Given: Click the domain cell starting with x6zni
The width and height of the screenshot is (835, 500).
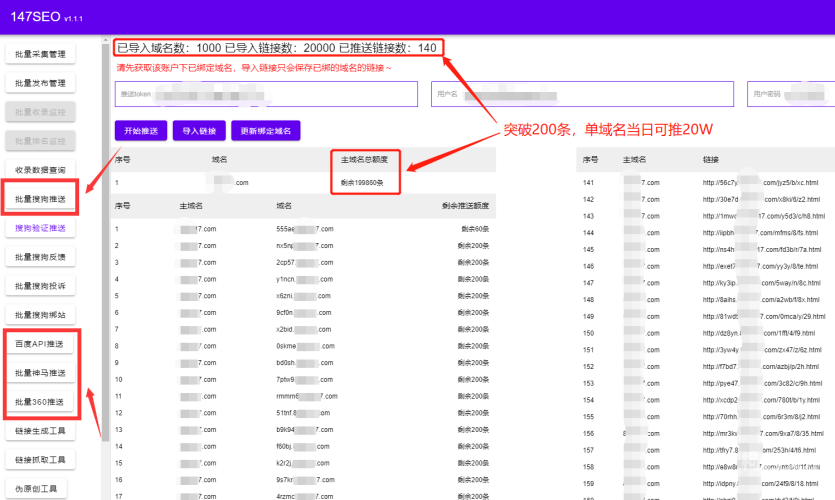Looking at the screenshot, I should click(x=304, y=296).
